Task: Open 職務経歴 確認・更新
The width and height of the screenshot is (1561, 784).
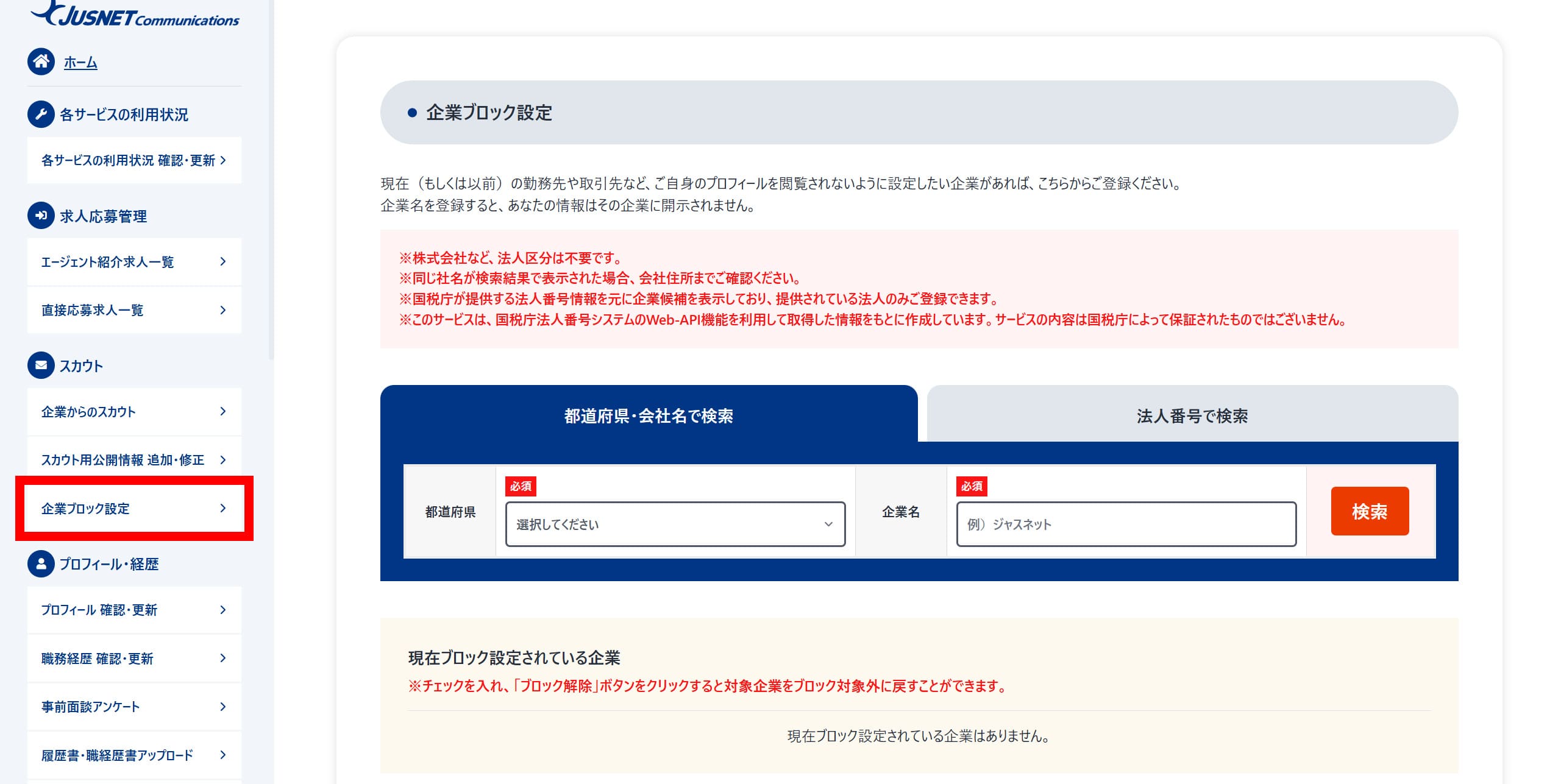Action: pos(134,659)
